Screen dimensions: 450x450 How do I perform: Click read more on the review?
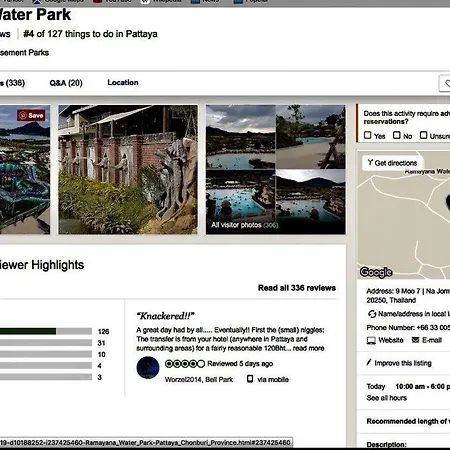point(308,348)
